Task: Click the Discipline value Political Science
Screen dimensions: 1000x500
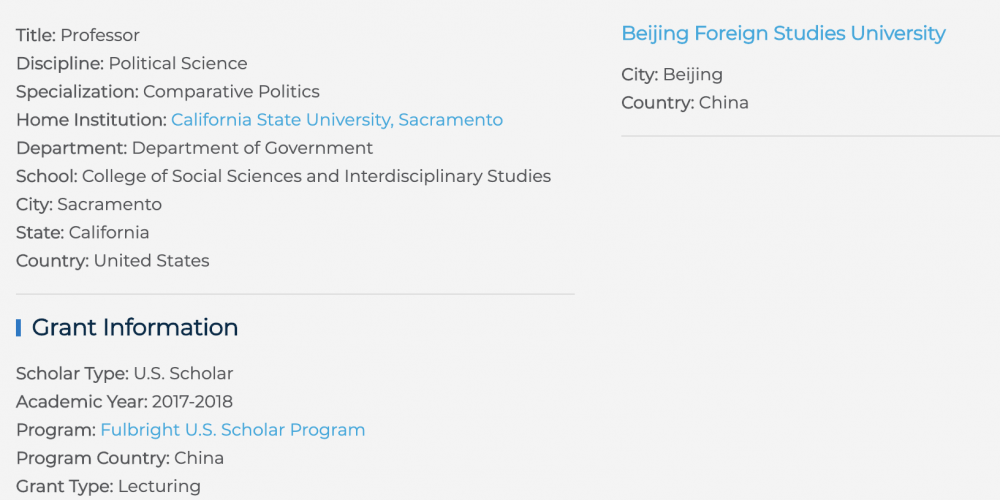Action: pos(178,63)
